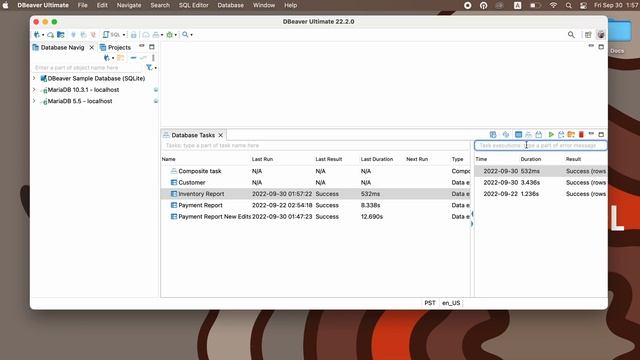Image resolution: width=640 pixels, height=360 pixels.
Task: Click the blue folder icon in main toolbar
Action: 61,35
